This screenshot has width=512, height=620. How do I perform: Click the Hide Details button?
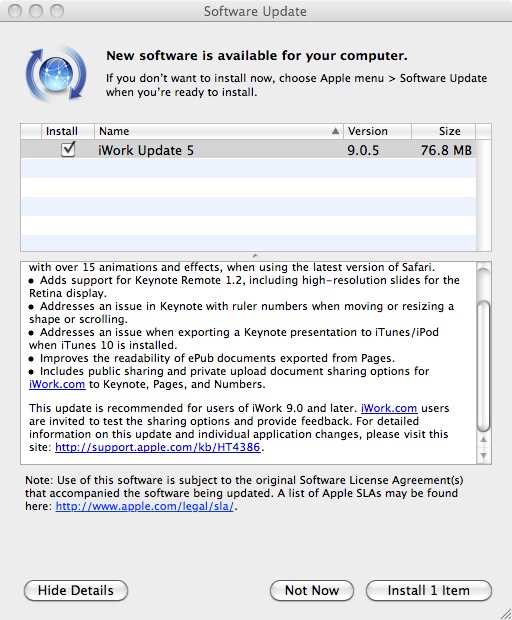click(76, 590)
